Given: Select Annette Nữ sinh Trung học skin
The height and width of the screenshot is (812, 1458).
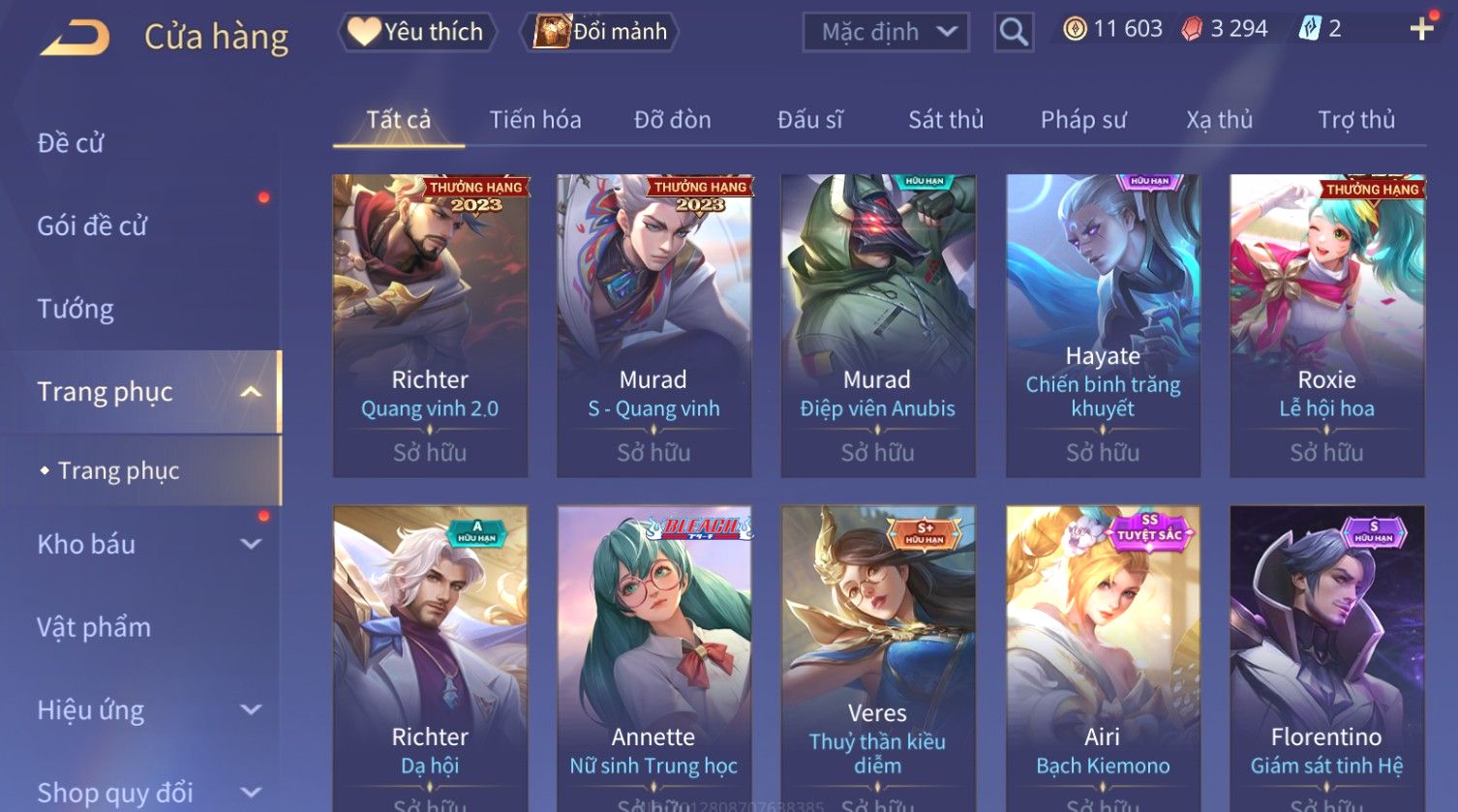Looking at the screenshot, I should click(x=653, y=658).
